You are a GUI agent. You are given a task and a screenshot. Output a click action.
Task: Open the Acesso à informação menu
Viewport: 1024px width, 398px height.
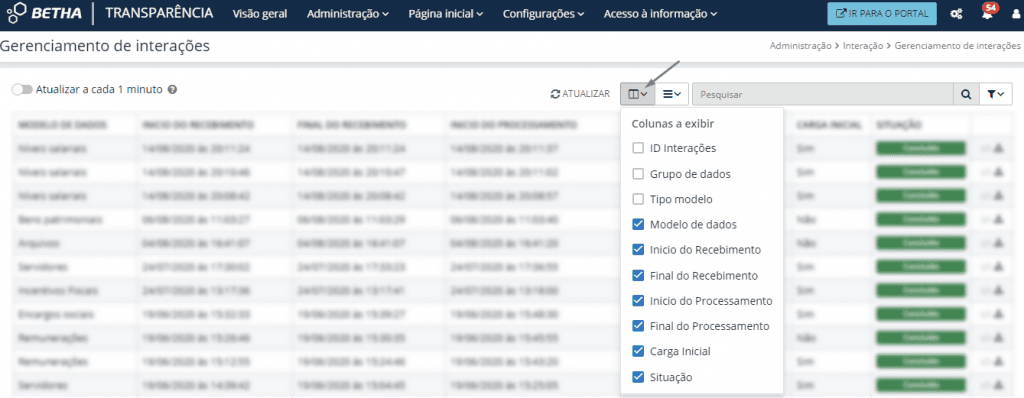click(x=660, y=14)
